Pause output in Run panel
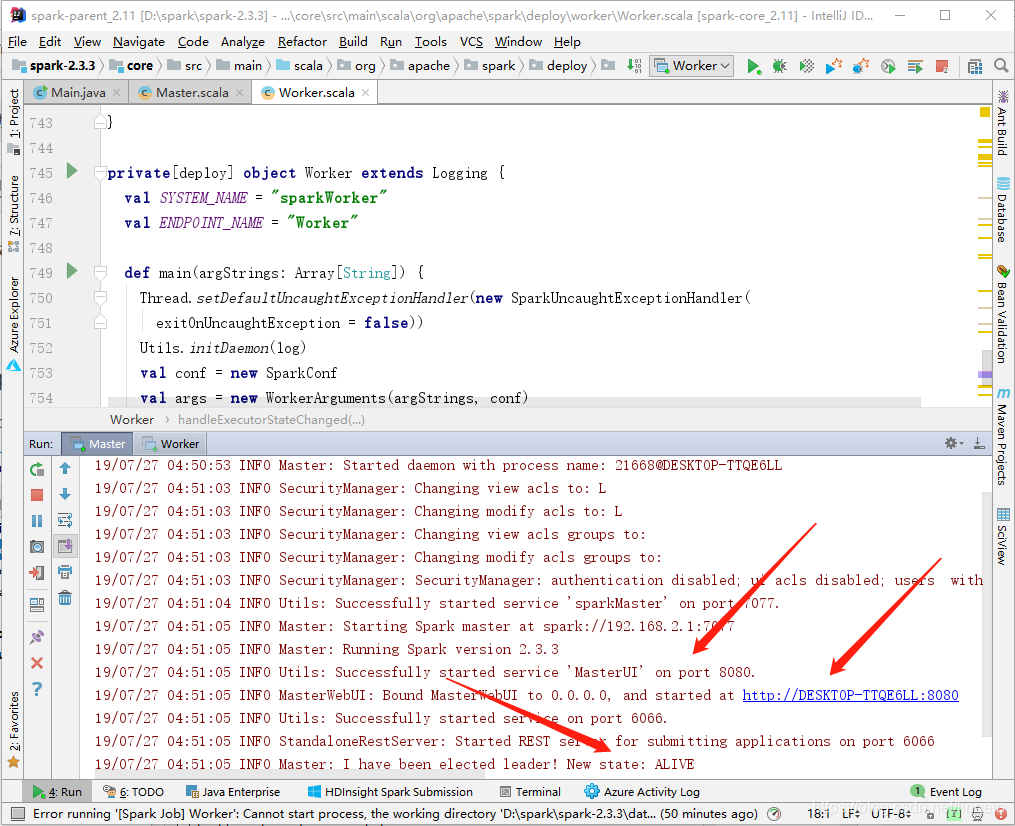Screen dimensions: 1015x826 37,521
